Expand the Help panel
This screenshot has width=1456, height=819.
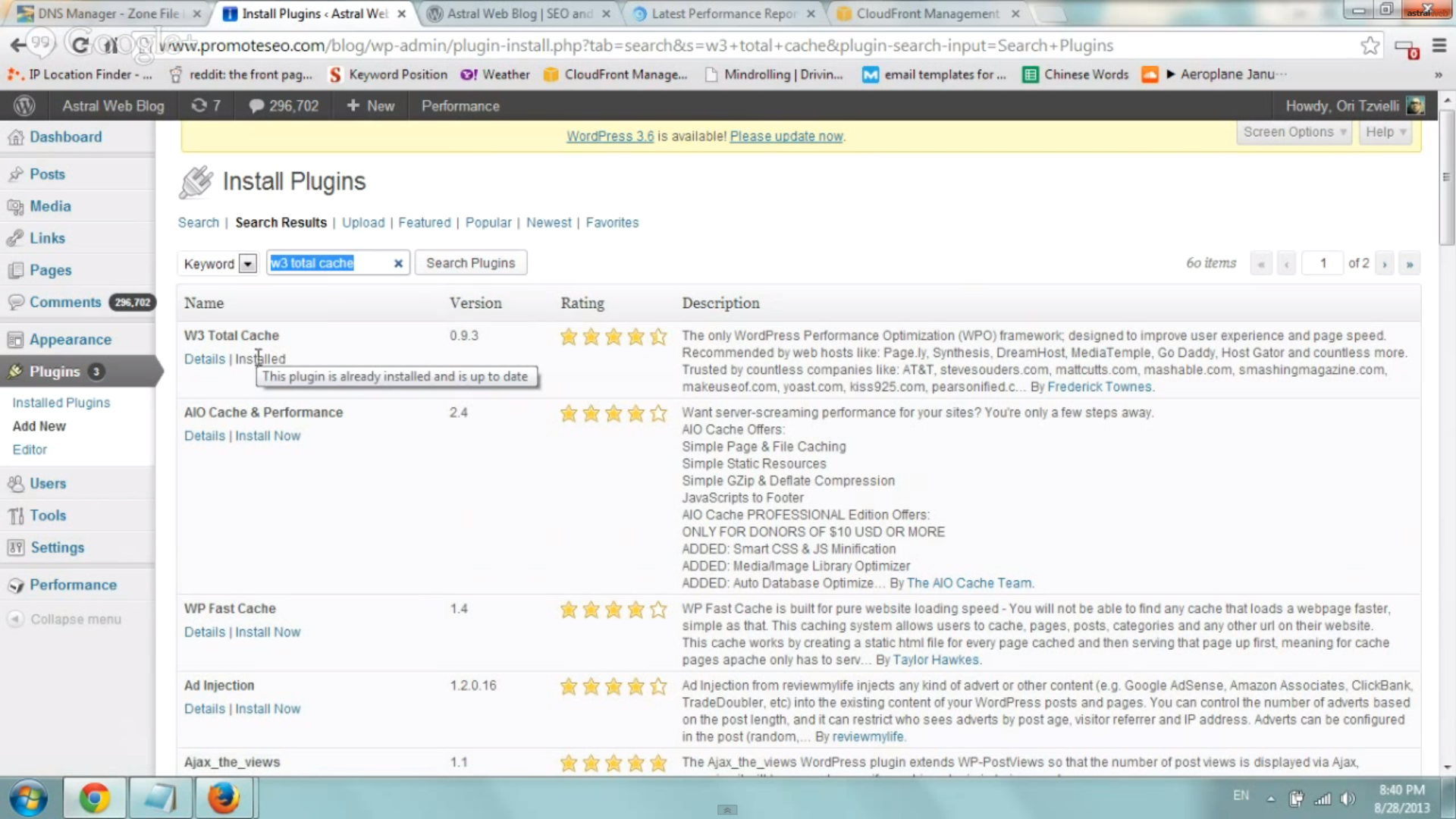pos(1385,132)
